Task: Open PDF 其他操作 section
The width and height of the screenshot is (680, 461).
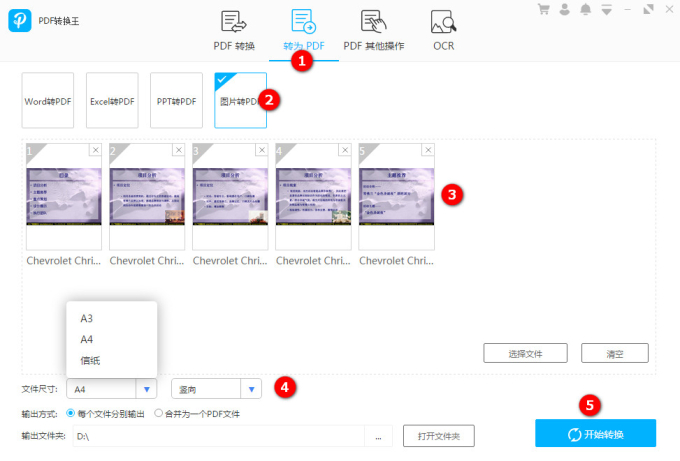Action: [374, 30]
